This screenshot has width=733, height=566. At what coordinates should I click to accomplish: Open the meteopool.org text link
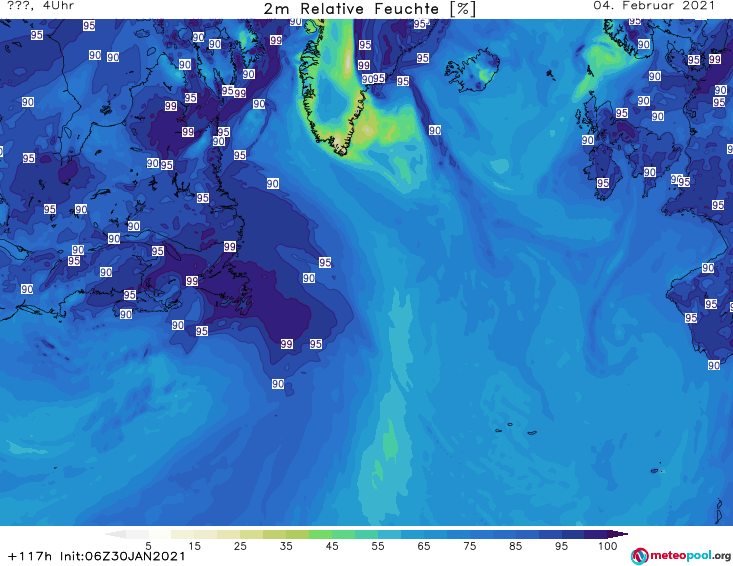[690, 556]
